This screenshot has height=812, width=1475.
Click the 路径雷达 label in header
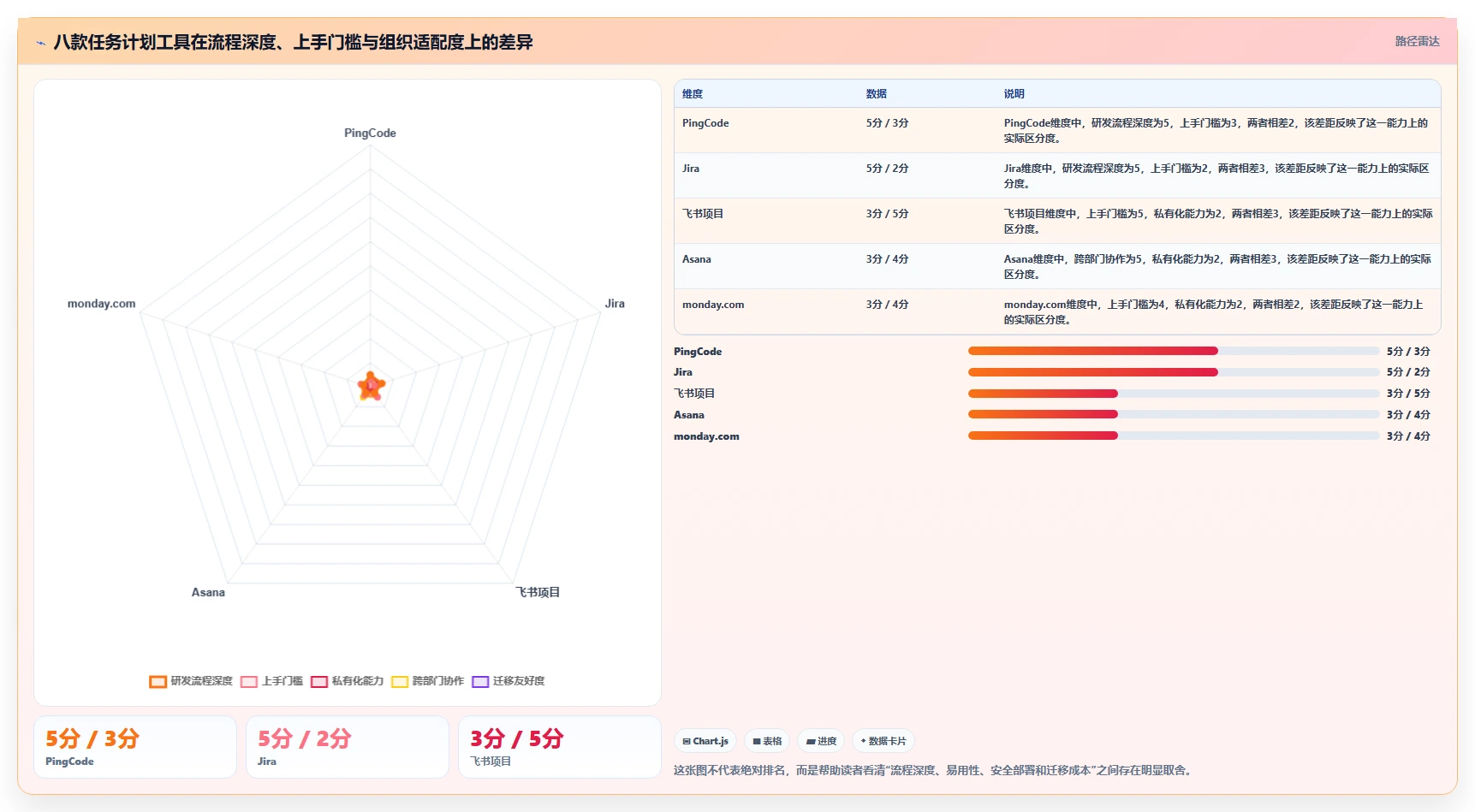click(1417, 41)
